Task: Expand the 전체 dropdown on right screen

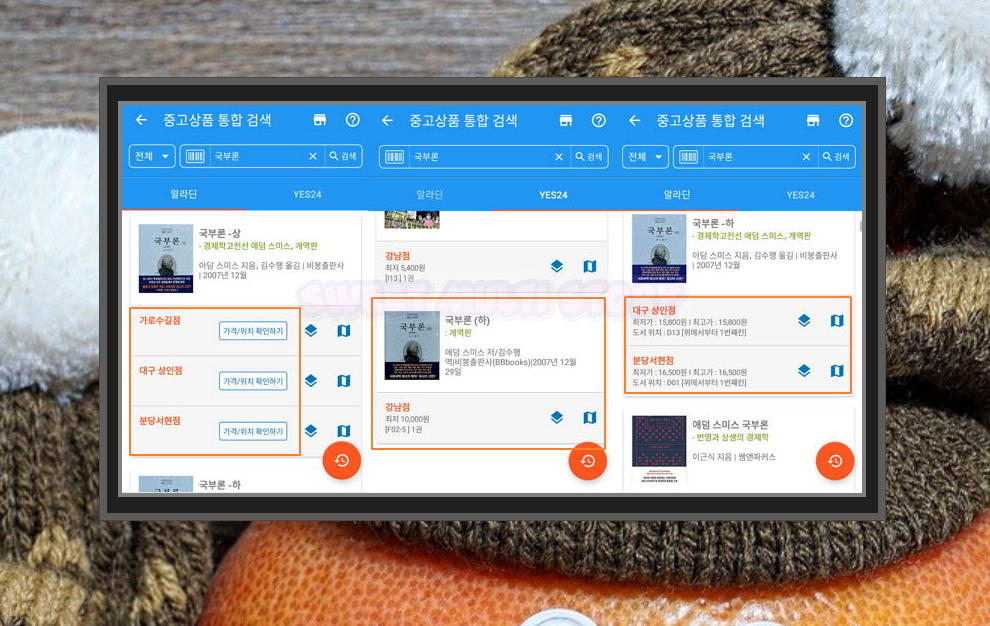Action: (645, 157)
